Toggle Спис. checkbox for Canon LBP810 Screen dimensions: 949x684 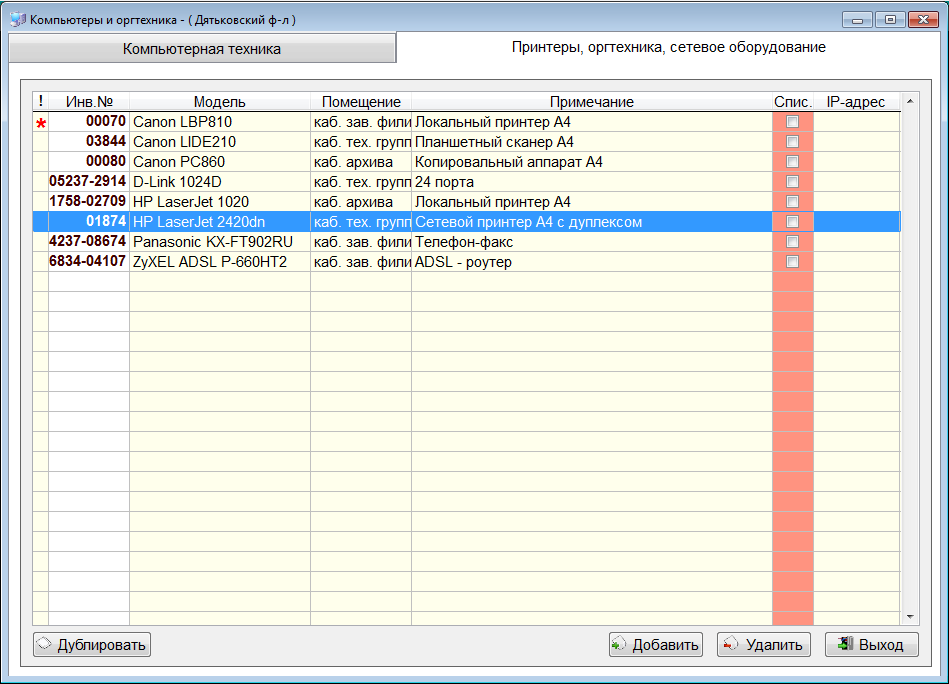click(792, 122)
